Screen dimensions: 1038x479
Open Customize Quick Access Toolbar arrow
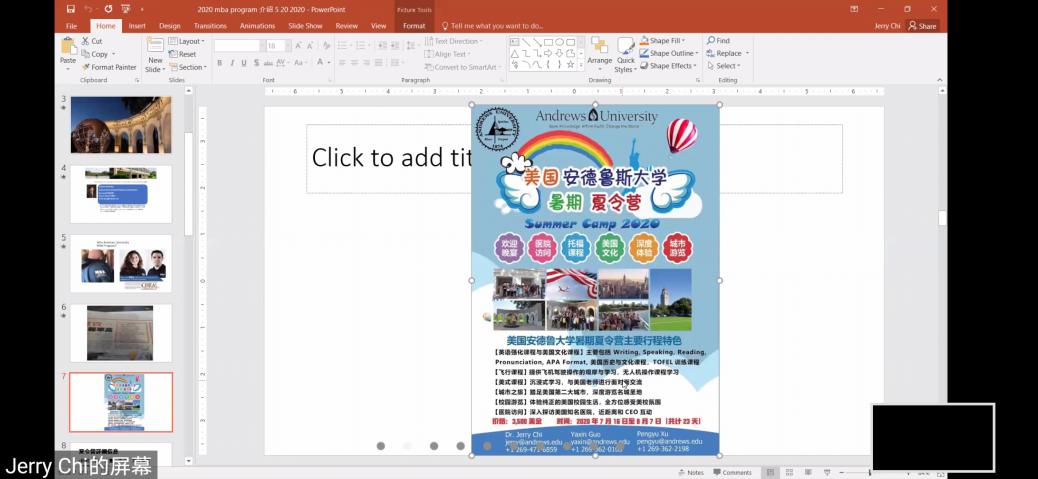click(141, 9)
